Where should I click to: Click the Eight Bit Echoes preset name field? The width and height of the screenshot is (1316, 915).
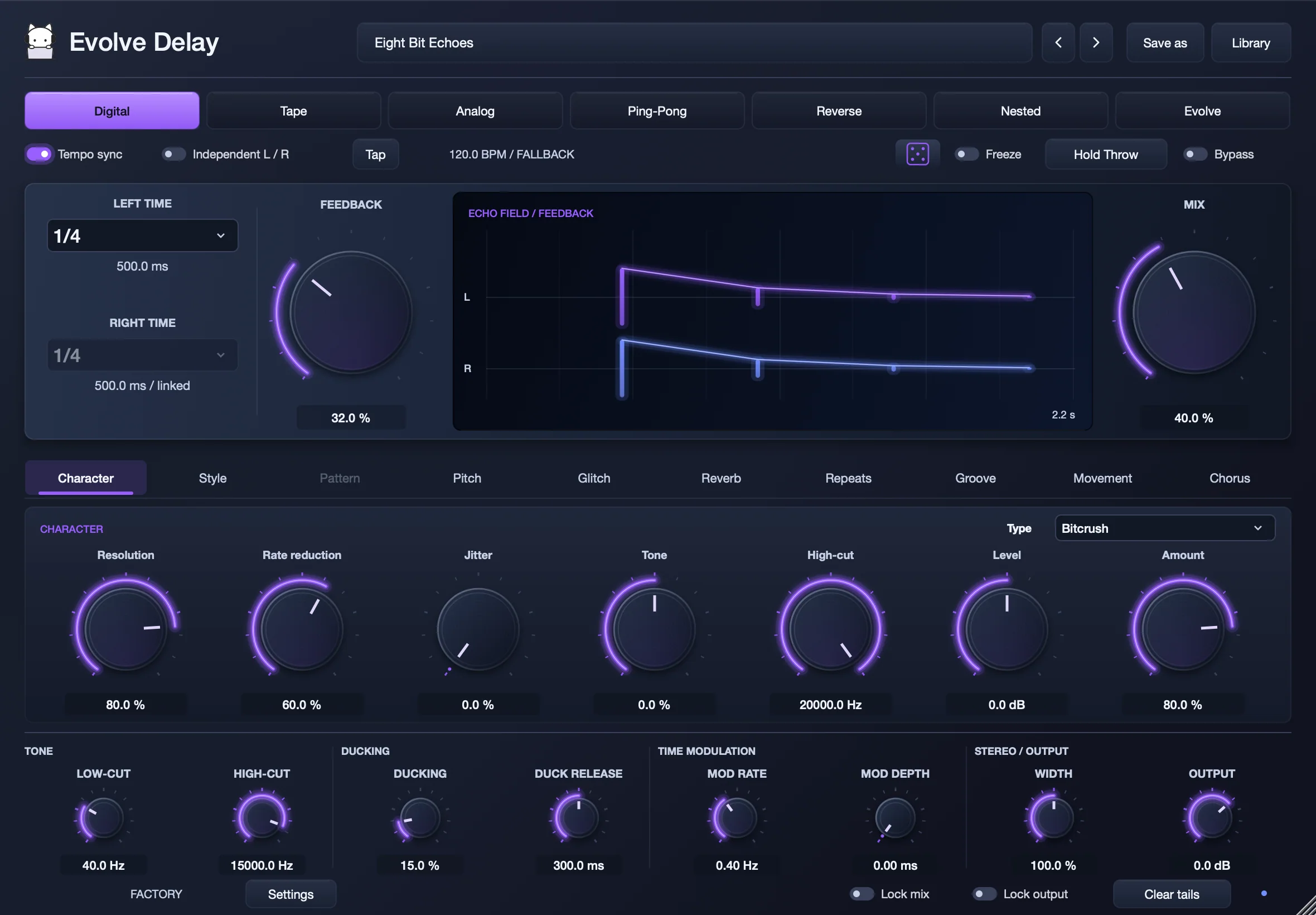pos(694,42)
